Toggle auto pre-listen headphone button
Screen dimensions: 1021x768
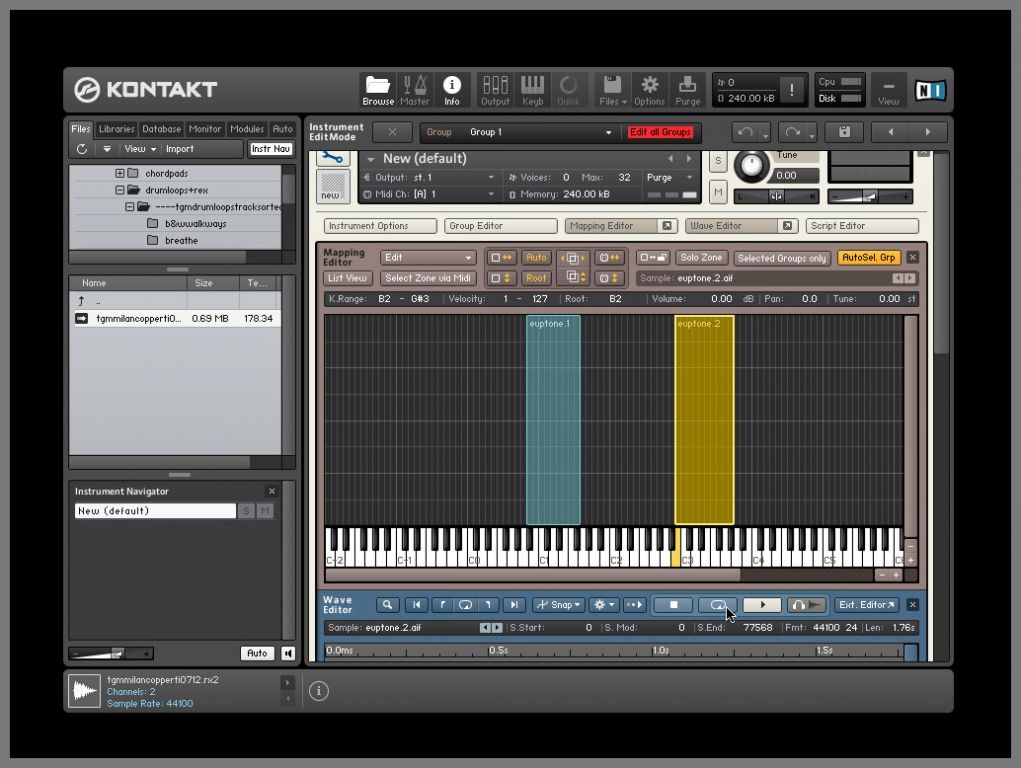[x=805, y=605]
